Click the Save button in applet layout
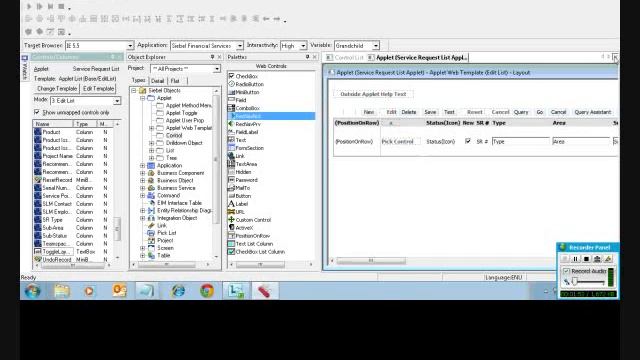The width and height of the screenshot is (640, 360). pyautogui.click(x=430, y=112)
